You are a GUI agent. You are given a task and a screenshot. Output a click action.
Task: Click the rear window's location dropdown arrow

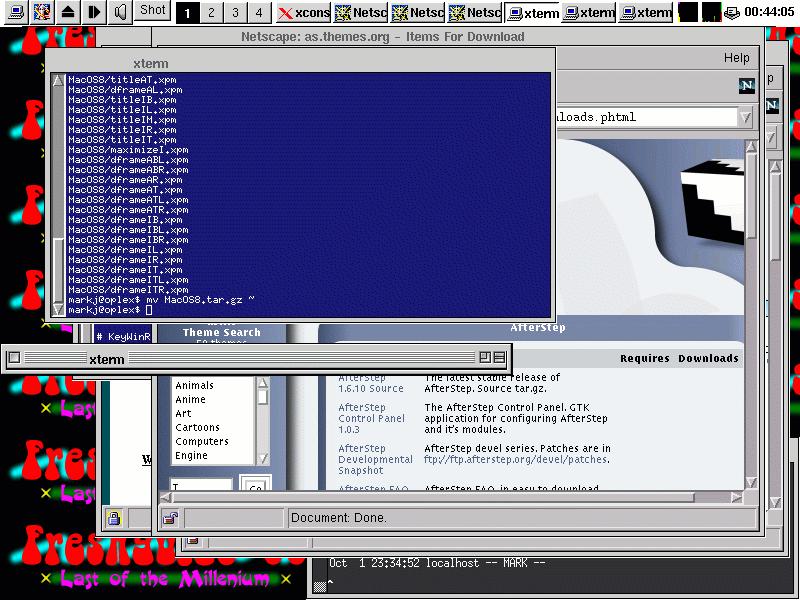(x=771, y=137)
